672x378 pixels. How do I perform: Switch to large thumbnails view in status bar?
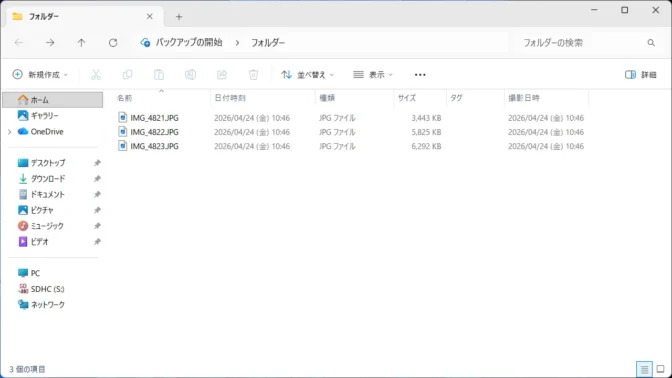click(660, 369)
